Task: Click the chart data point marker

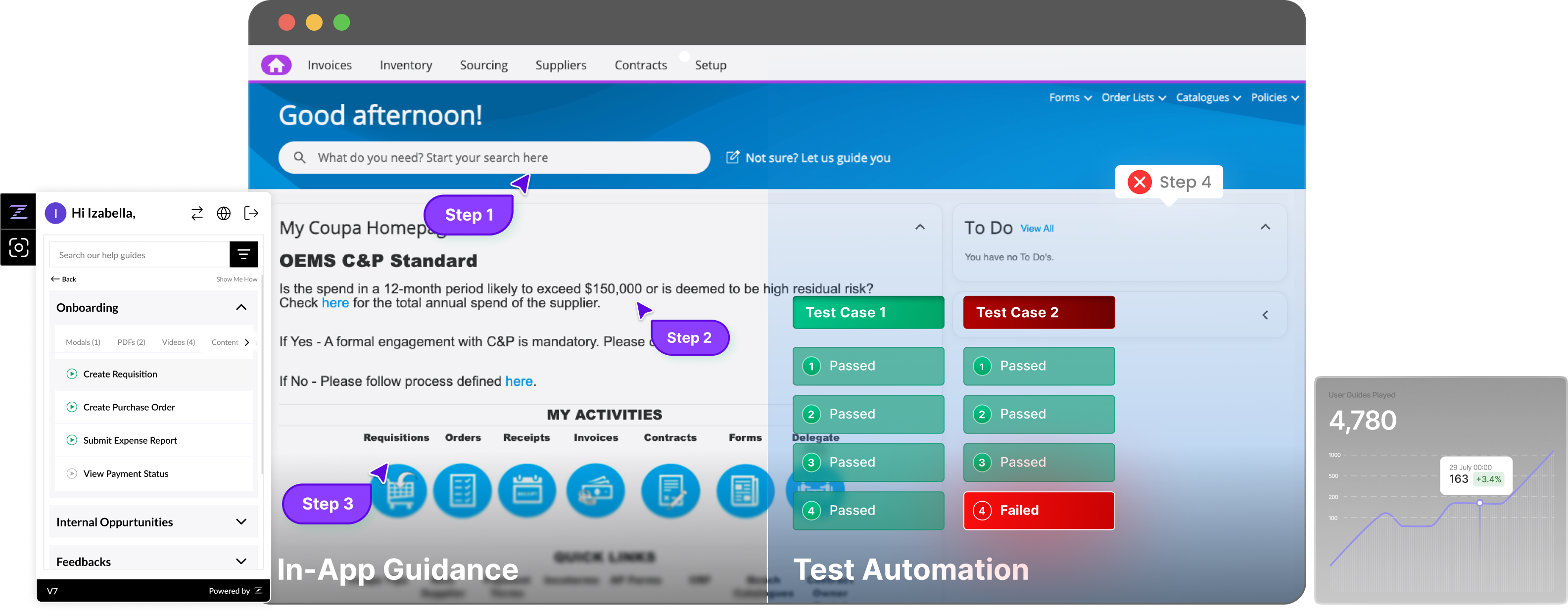Action: coord(1479,503)
